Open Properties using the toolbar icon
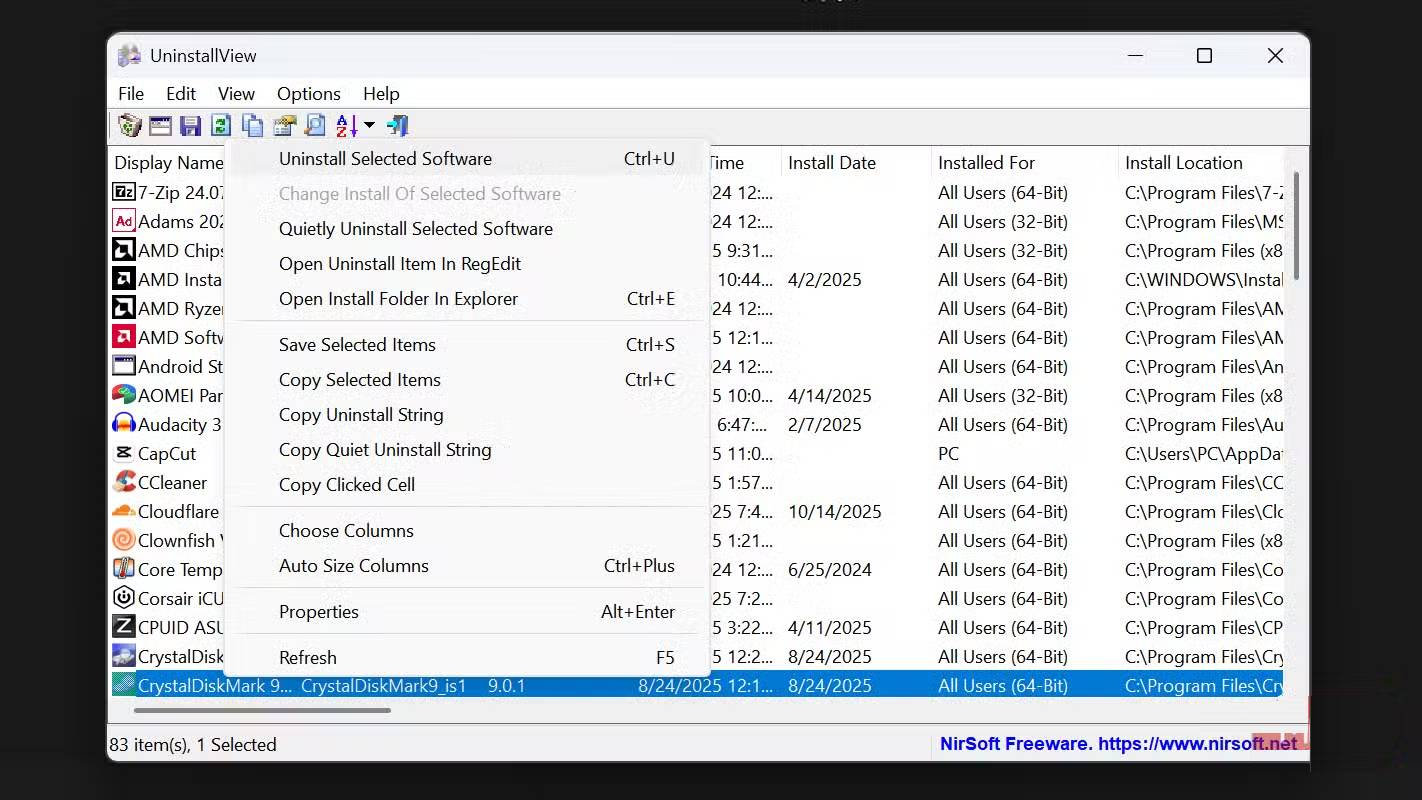The height and width of the screenshot is (800, 1422). tap(284, 125)
